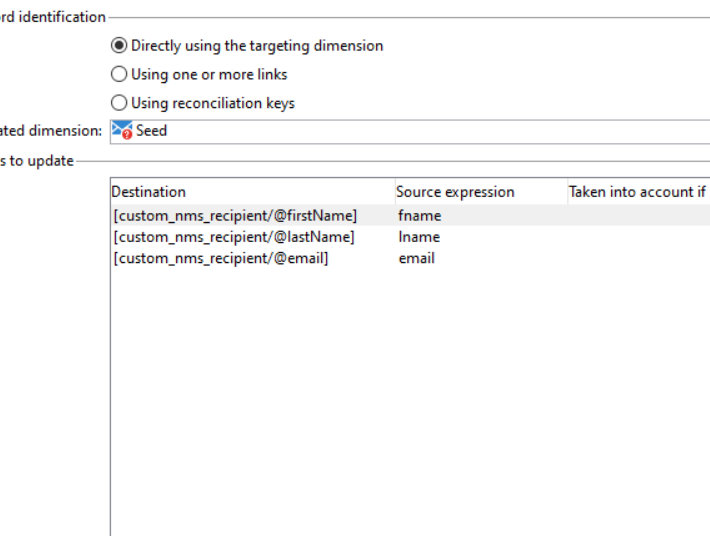Screen dimensions: 710x536
Task: Select the @firstName destination row
Action: pos(236,215)
